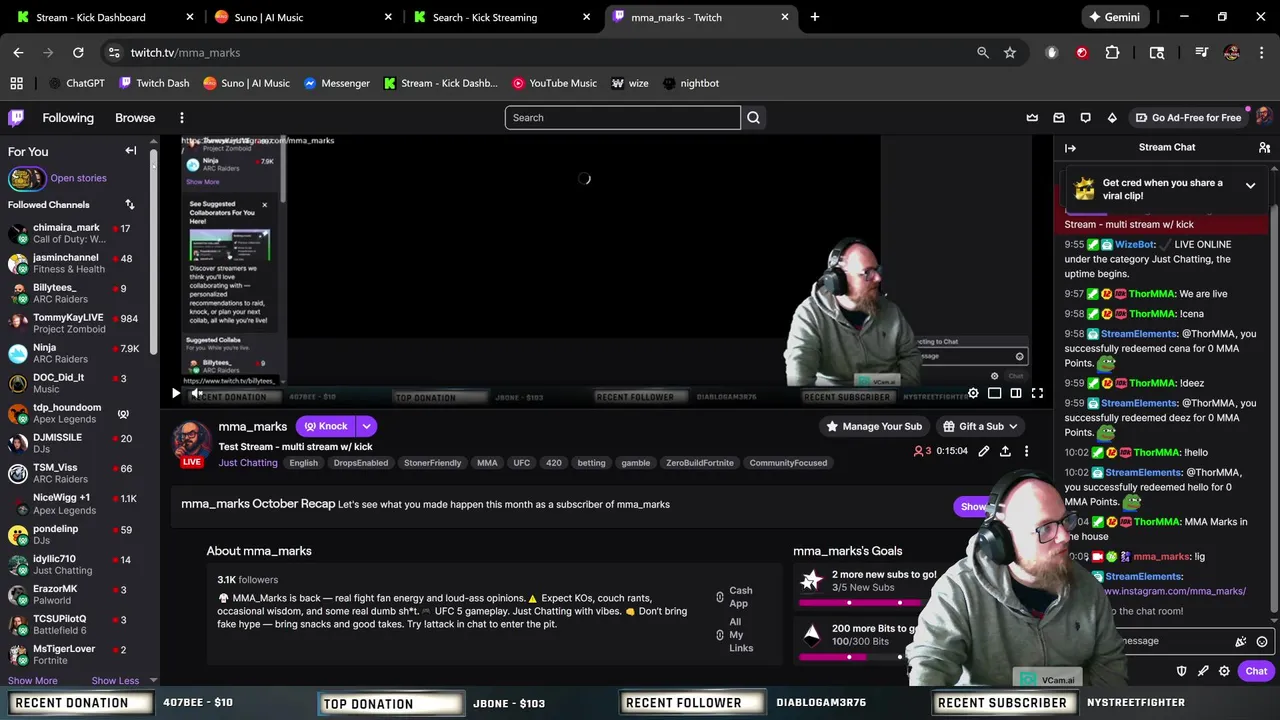Reload the Twitch page
Image resolution: width=1280 pixels, height=720 pixels.
[x=78, y=52]
